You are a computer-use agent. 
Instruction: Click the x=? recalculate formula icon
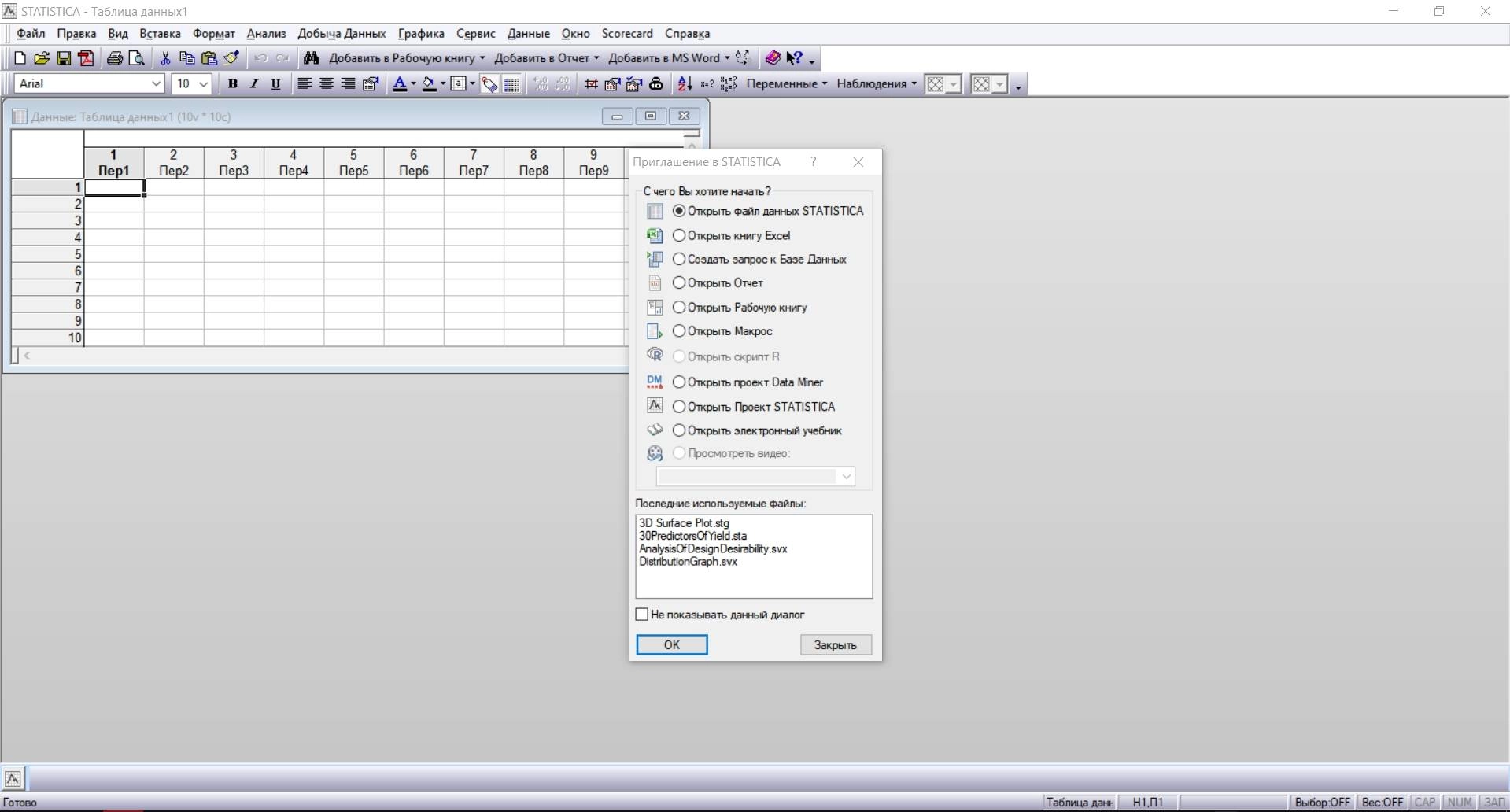coord(707,84)
